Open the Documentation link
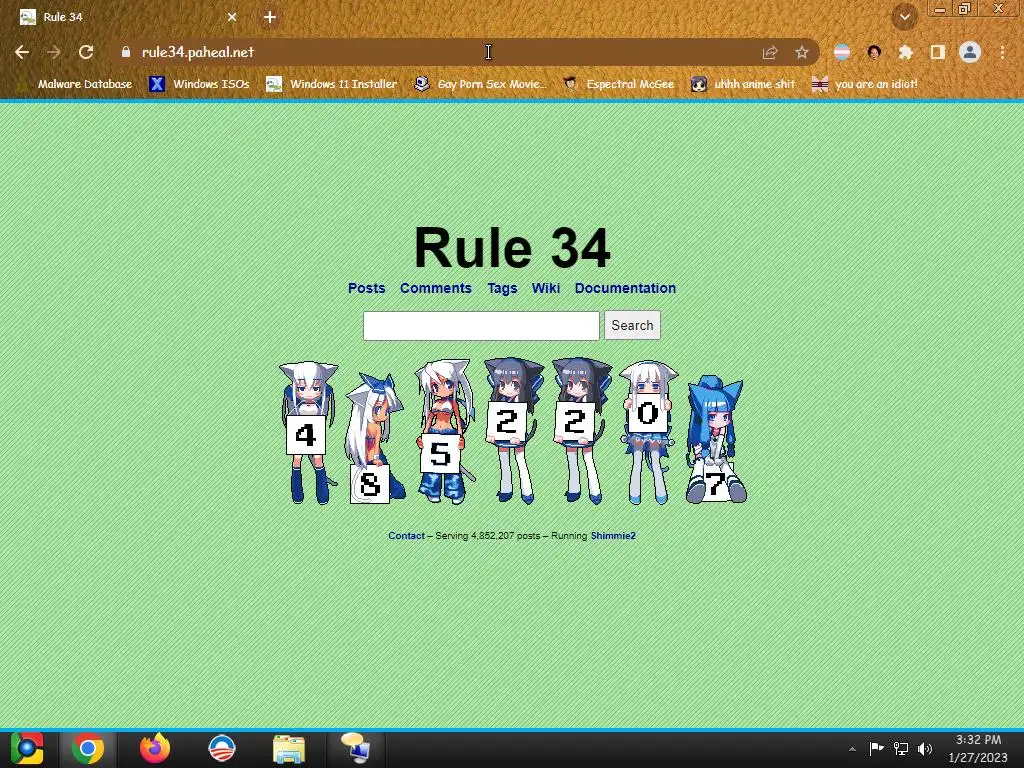The width and height of the screenshot is (1024, 768). pyautogui.click(x=625, y=288)
